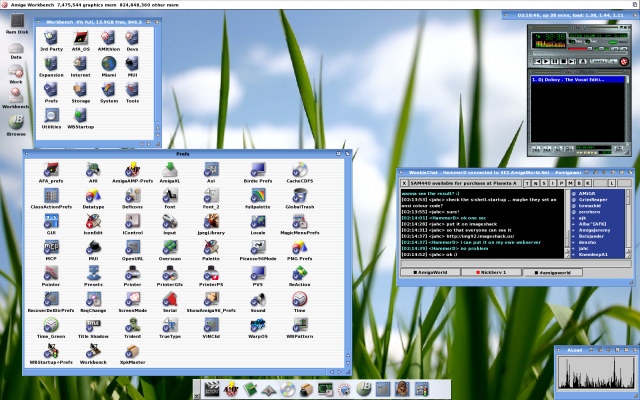Open the Ram Disk desktop icon
The height and width of the screenshot is (400, 640).
pos(16,24)
